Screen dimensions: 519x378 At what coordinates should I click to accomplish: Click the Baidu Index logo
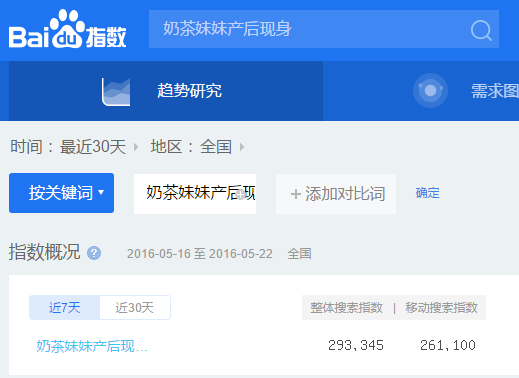(67, 29)
